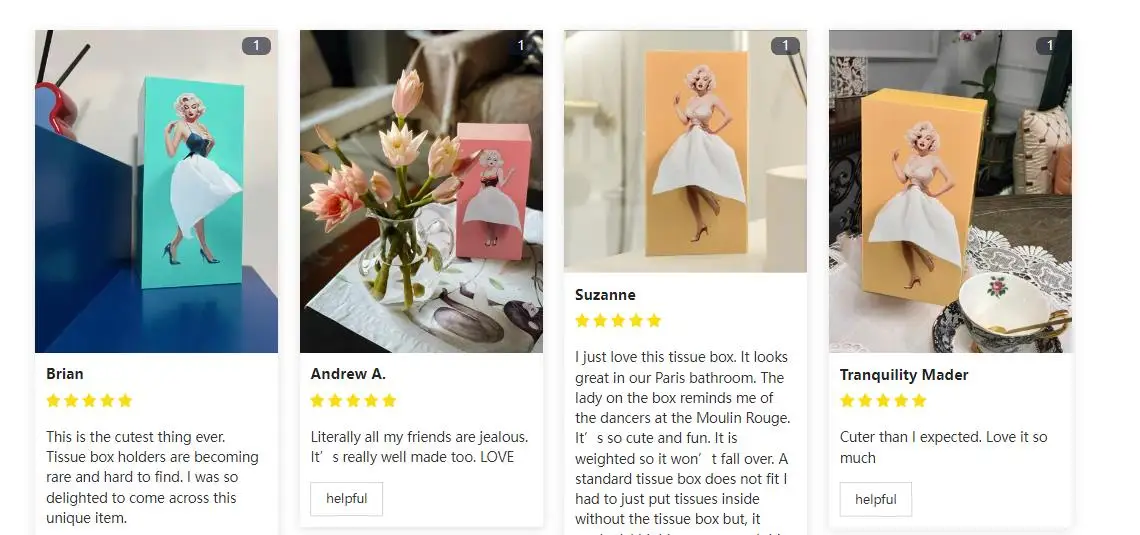
Task: Click Brian's five-star rating
Action: (x=89, y=401)
